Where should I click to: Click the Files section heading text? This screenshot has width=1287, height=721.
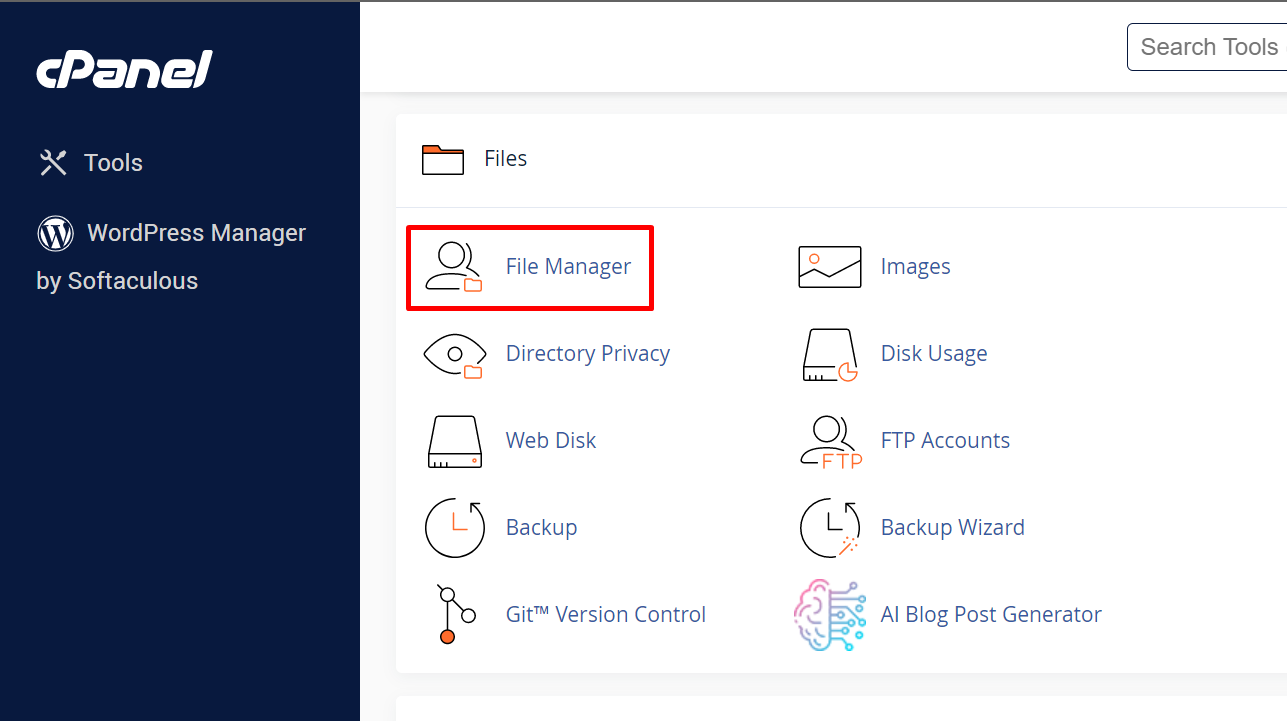coord(506,159)
